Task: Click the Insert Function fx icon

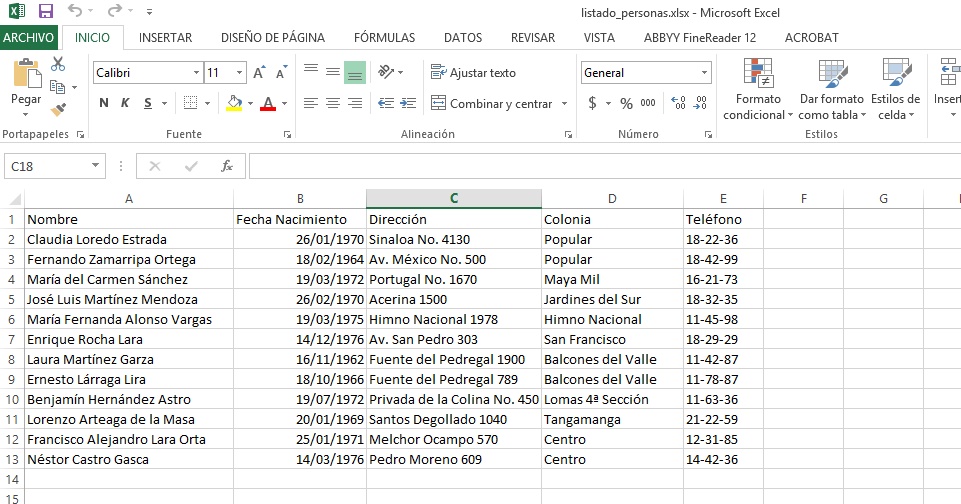Action: [x=227, y=166]
